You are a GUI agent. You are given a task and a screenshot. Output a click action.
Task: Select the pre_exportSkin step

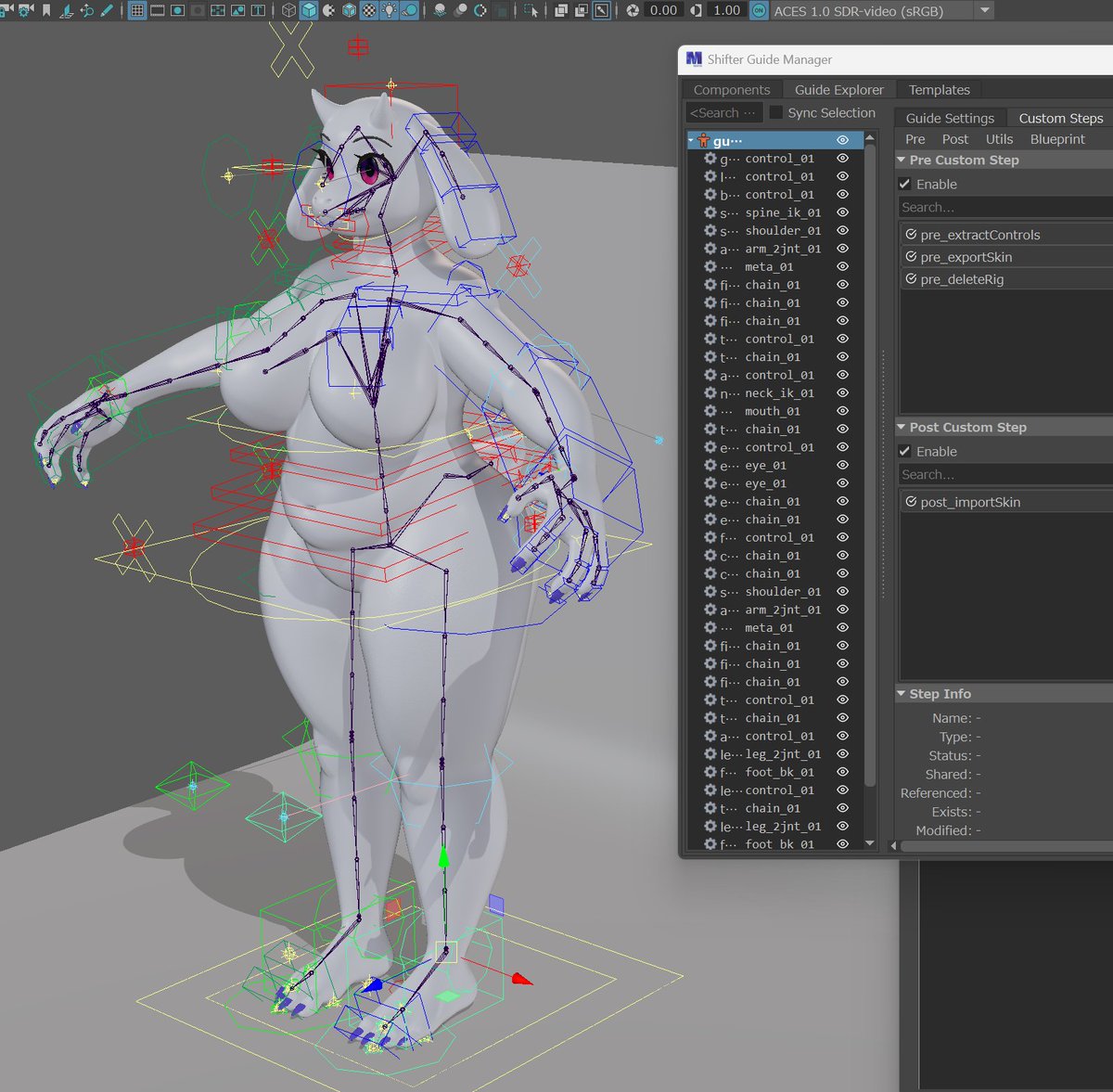point(1006,257)
